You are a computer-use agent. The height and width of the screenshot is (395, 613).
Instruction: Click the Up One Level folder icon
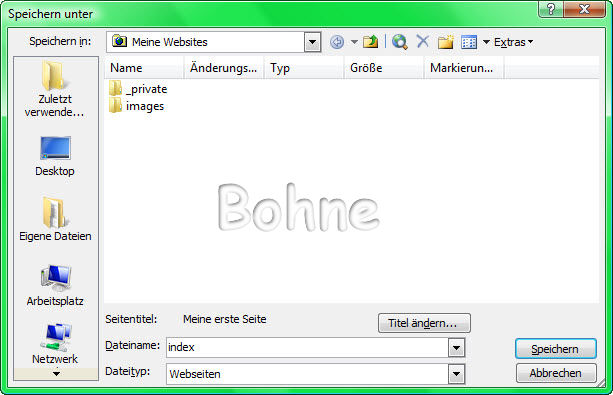tap(370, 41)
